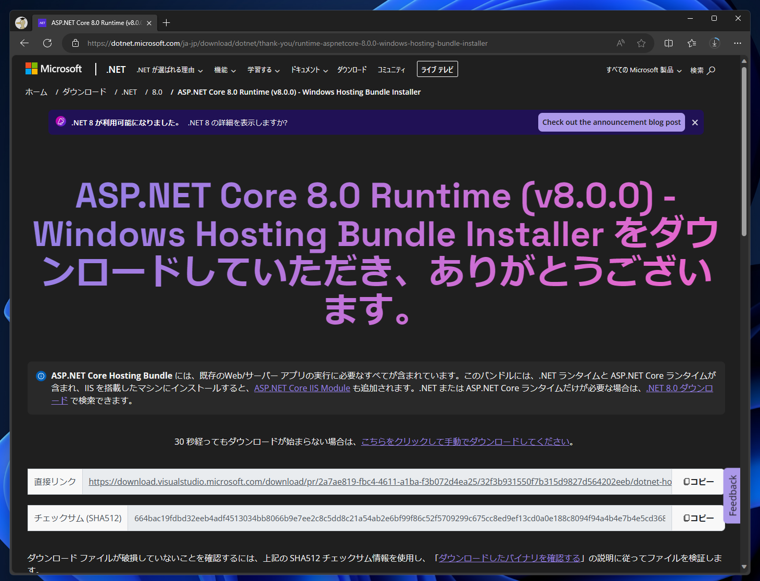760x581 pixels.
Task: Open ASP.NET Core IIS Module link
Action: (x=302, y=388)
